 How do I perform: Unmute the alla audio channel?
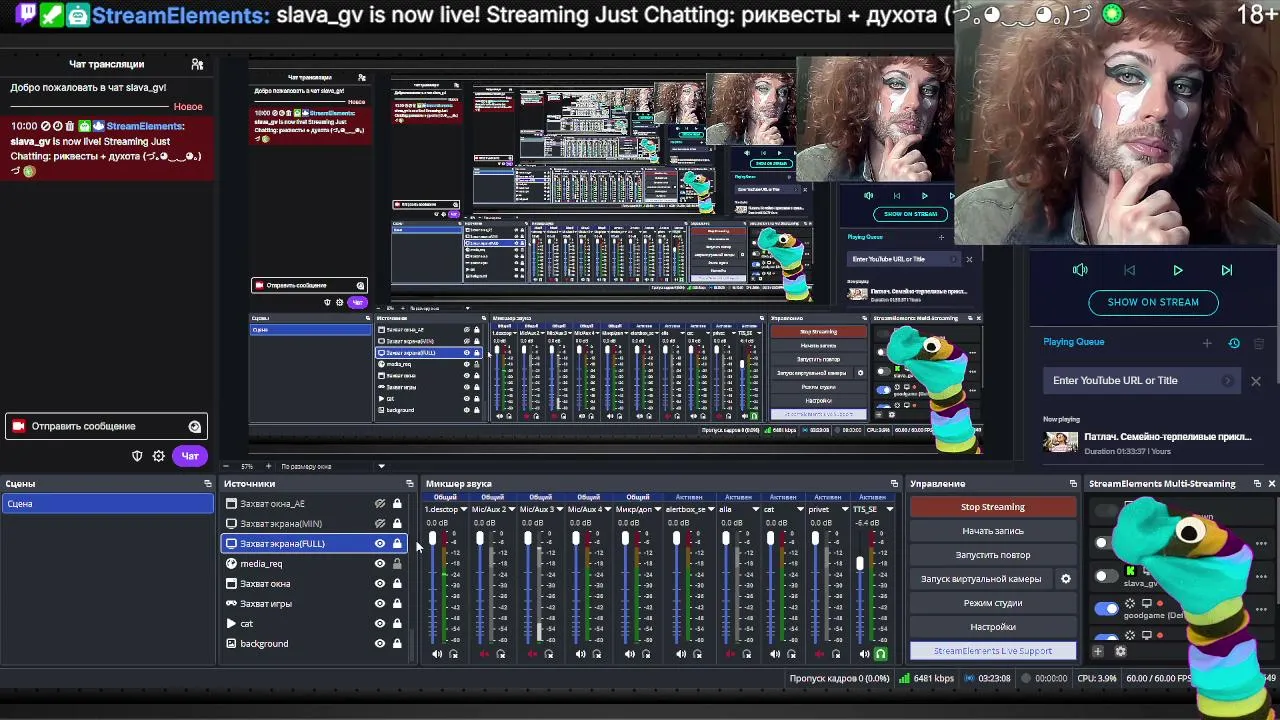point(730,654)
